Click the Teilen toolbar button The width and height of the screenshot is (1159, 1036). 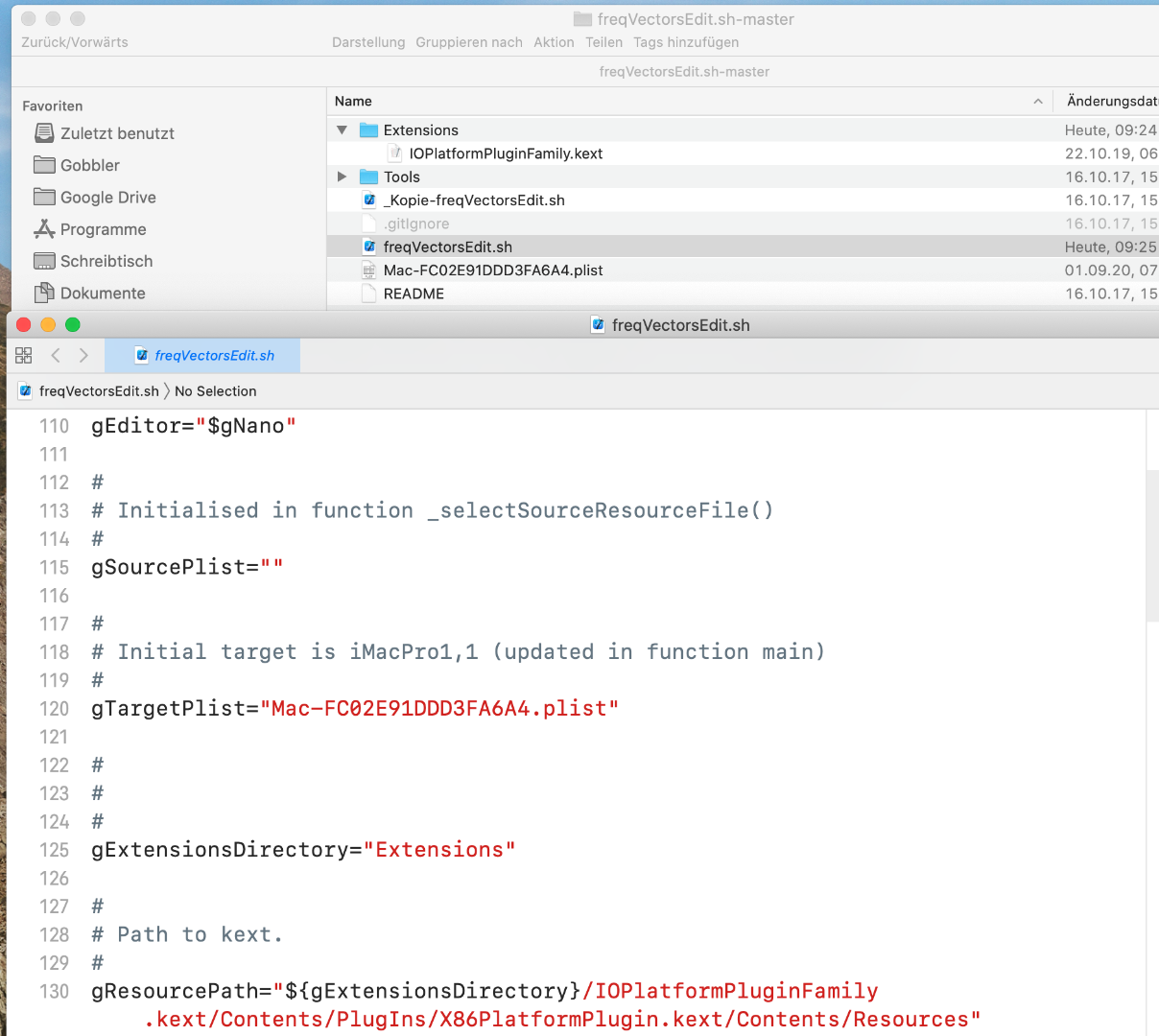click(x=603, y=42)
